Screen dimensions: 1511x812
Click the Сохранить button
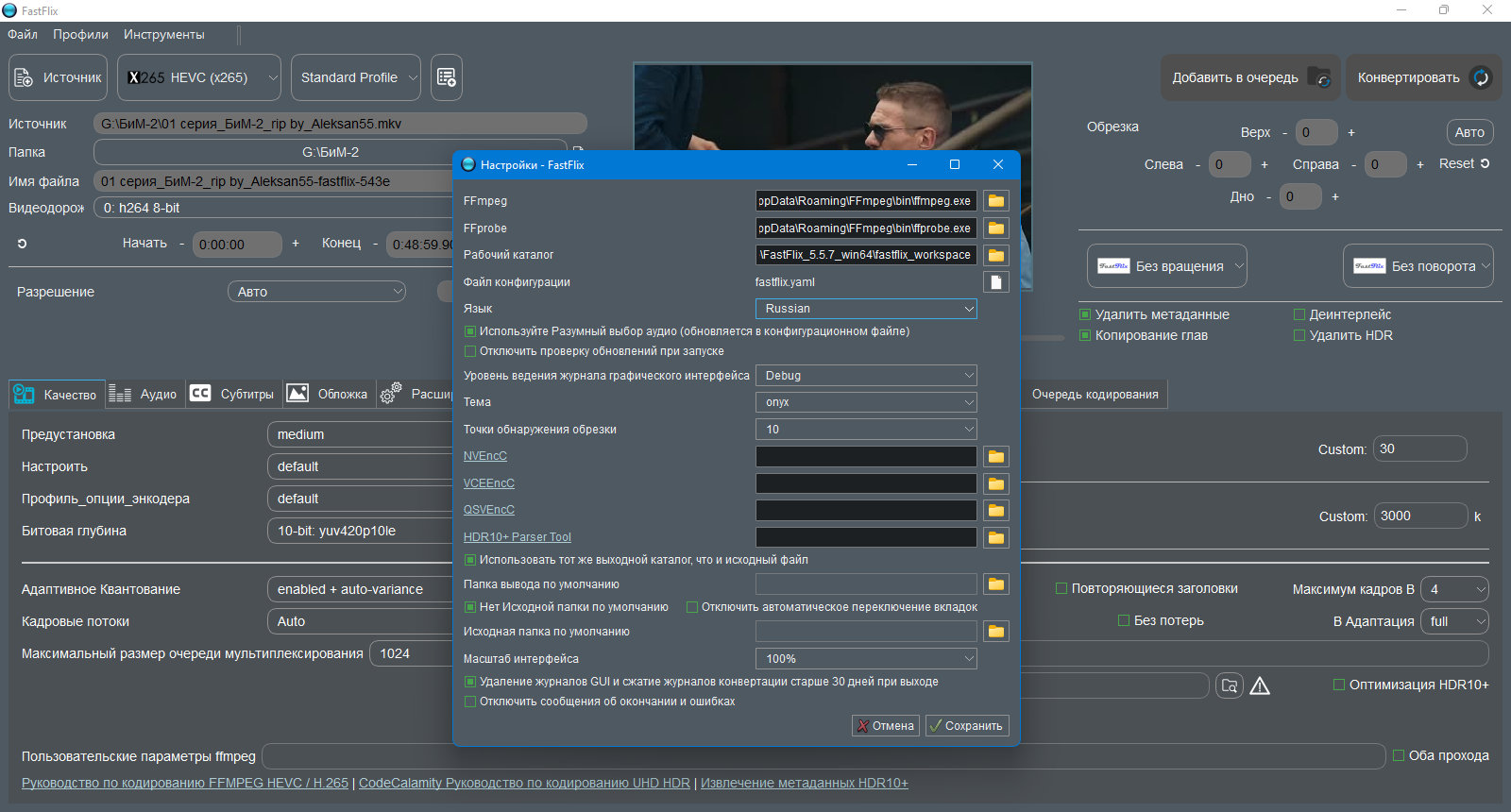coord(967,726)
